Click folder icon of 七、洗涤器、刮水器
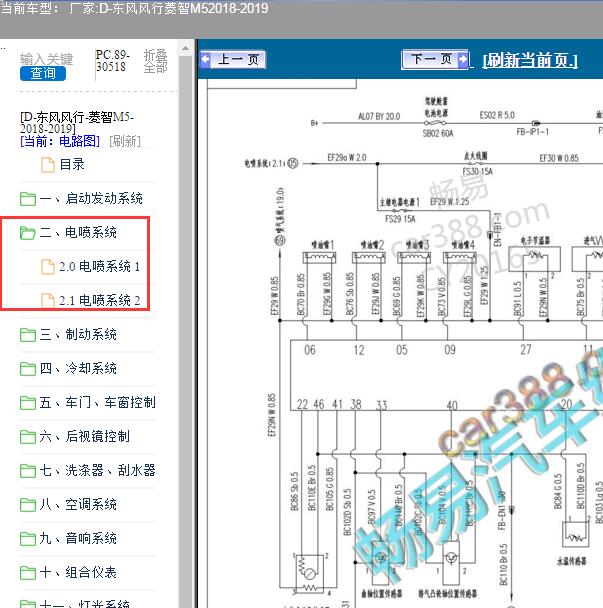 tap(28, 471)
